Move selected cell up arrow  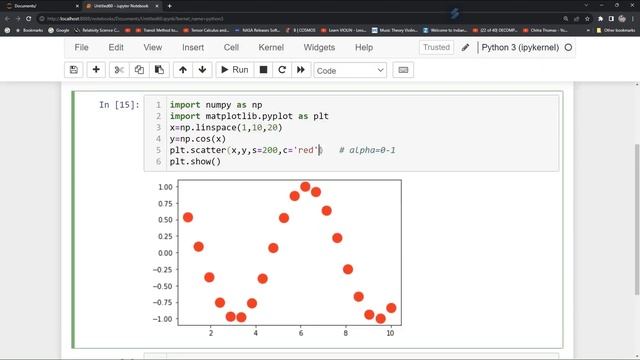click(x=183, y=70)
